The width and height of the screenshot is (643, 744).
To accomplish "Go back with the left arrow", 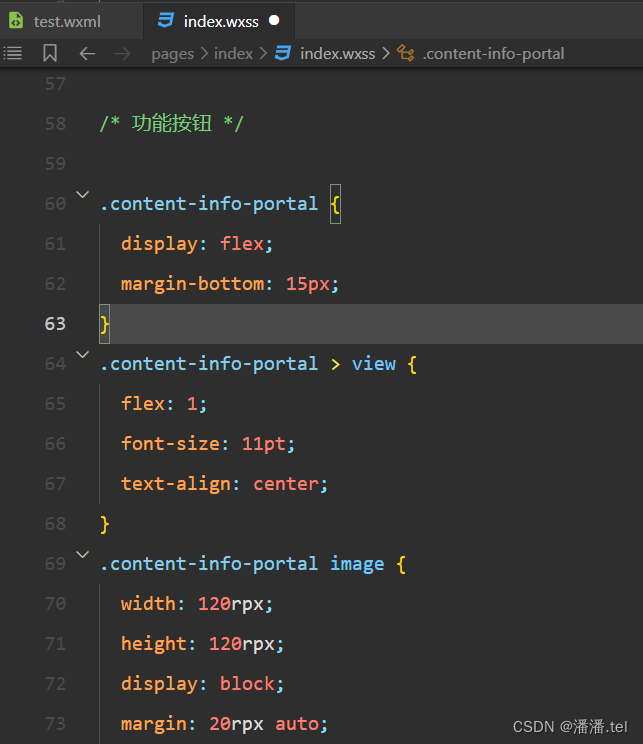I will (87, 54).
